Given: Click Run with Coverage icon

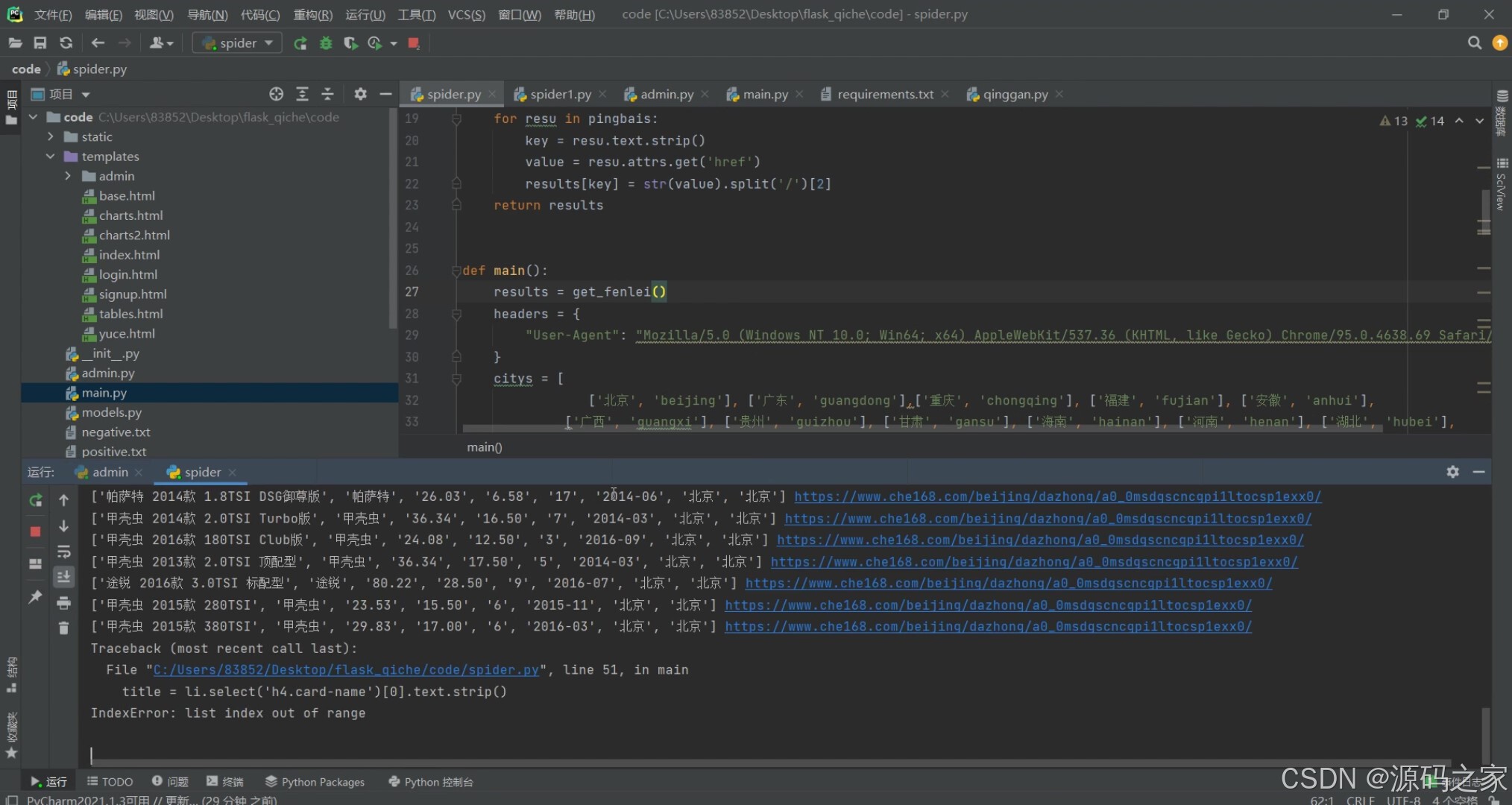Looking at the screenshot, I should pyautogui.click(x=350, y=43).
